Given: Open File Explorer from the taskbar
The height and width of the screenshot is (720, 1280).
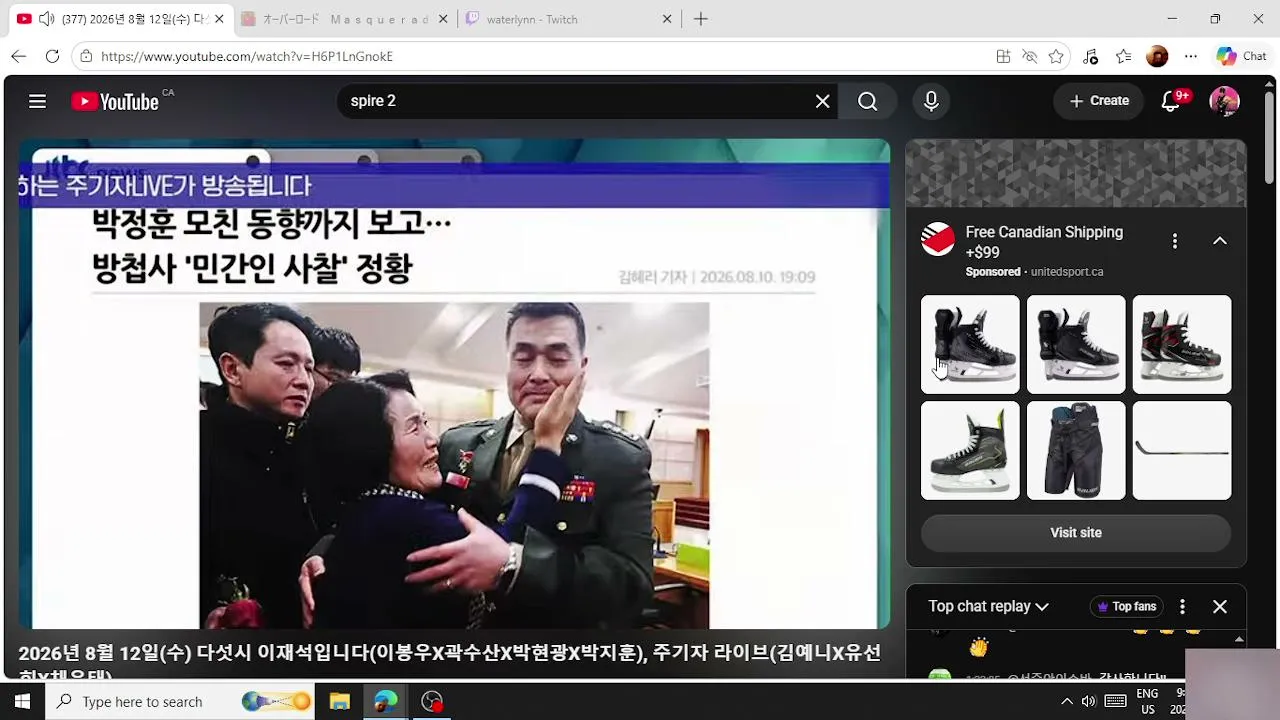Looking at the screenshot, I should [339, 701].
